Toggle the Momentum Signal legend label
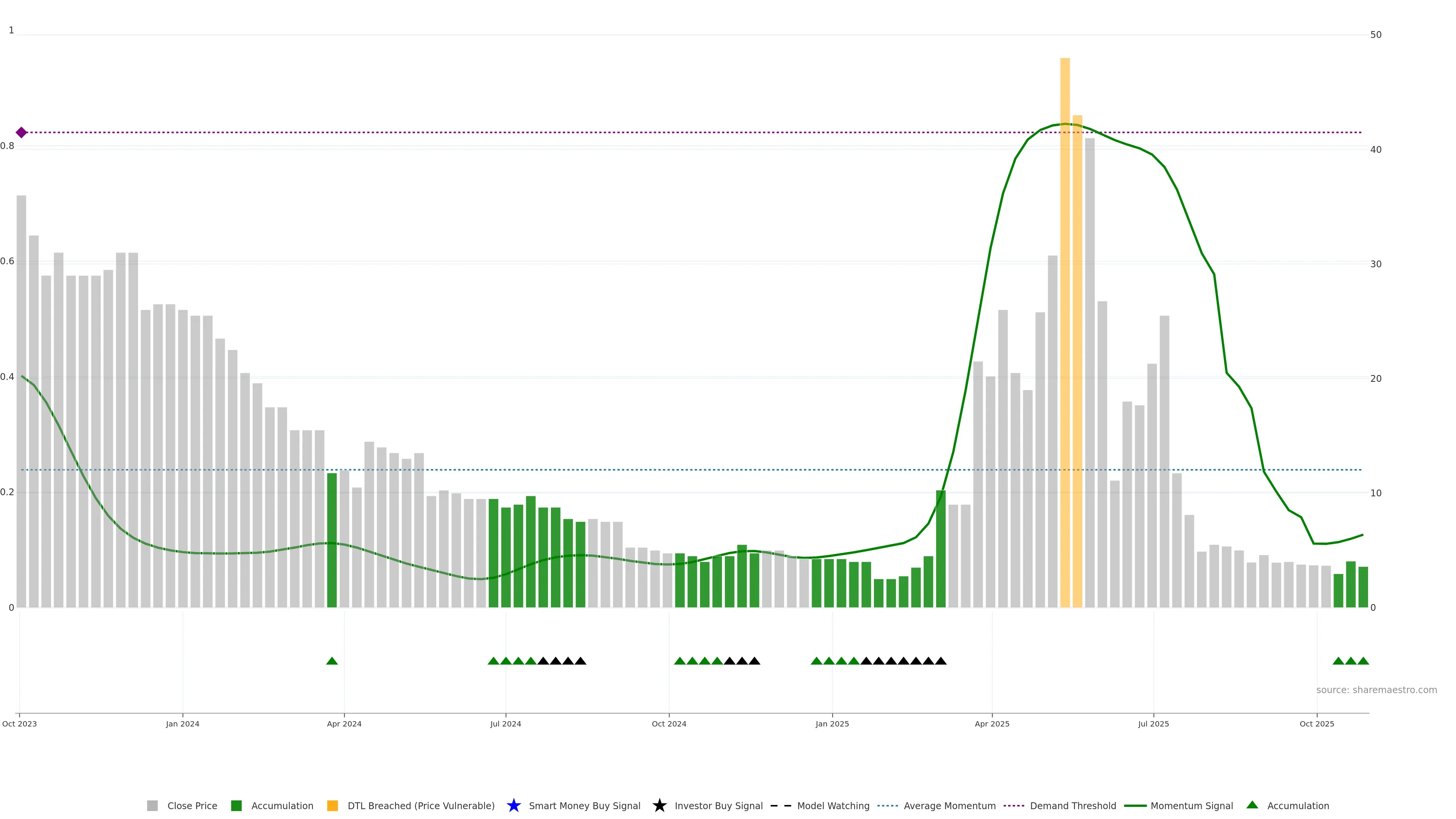 tap(1191, 805)
